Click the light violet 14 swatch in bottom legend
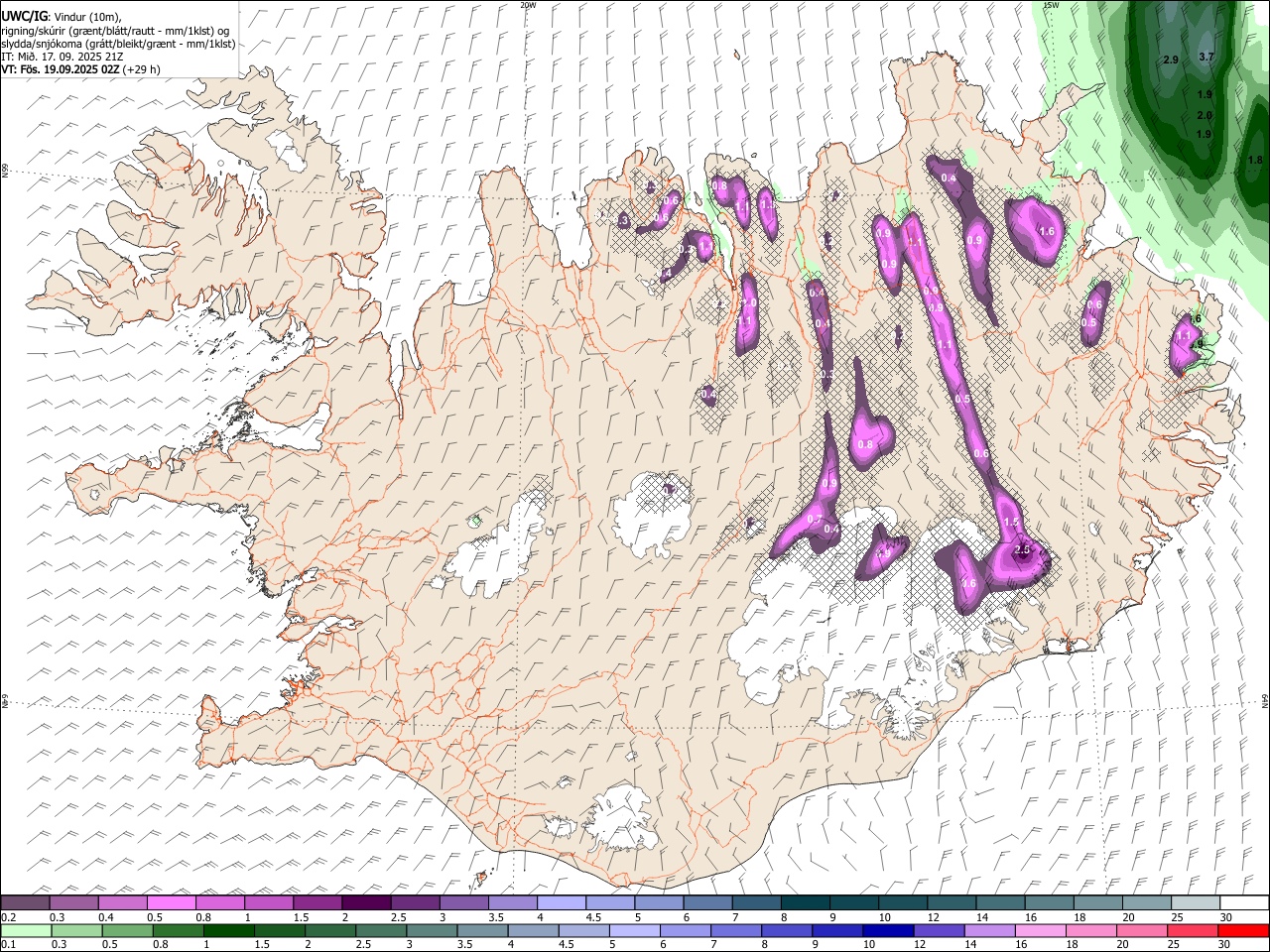This screenshot has width=1270, height=952. (989, 931)
